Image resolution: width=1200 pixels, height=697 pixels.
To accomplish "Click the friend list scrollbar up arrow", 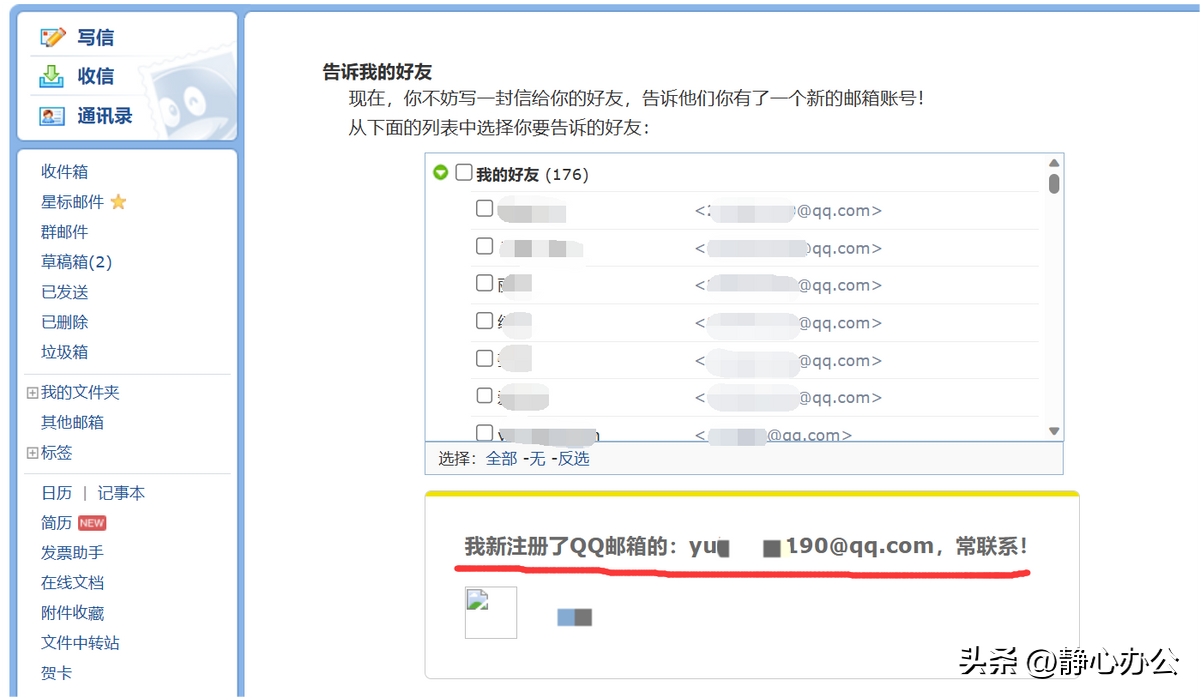I will click(x=1054, y=163).
